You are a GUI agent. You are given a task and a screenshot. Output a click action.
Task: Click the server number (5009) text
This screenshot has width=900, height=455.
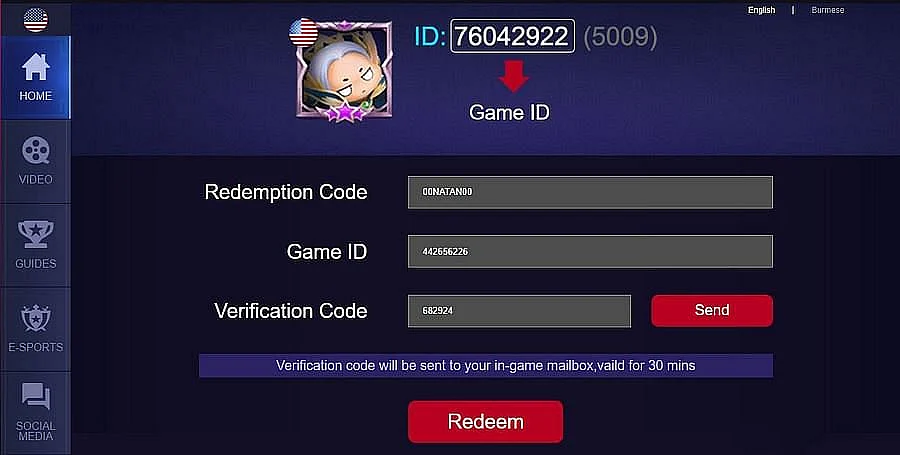(x=620, y=37)
